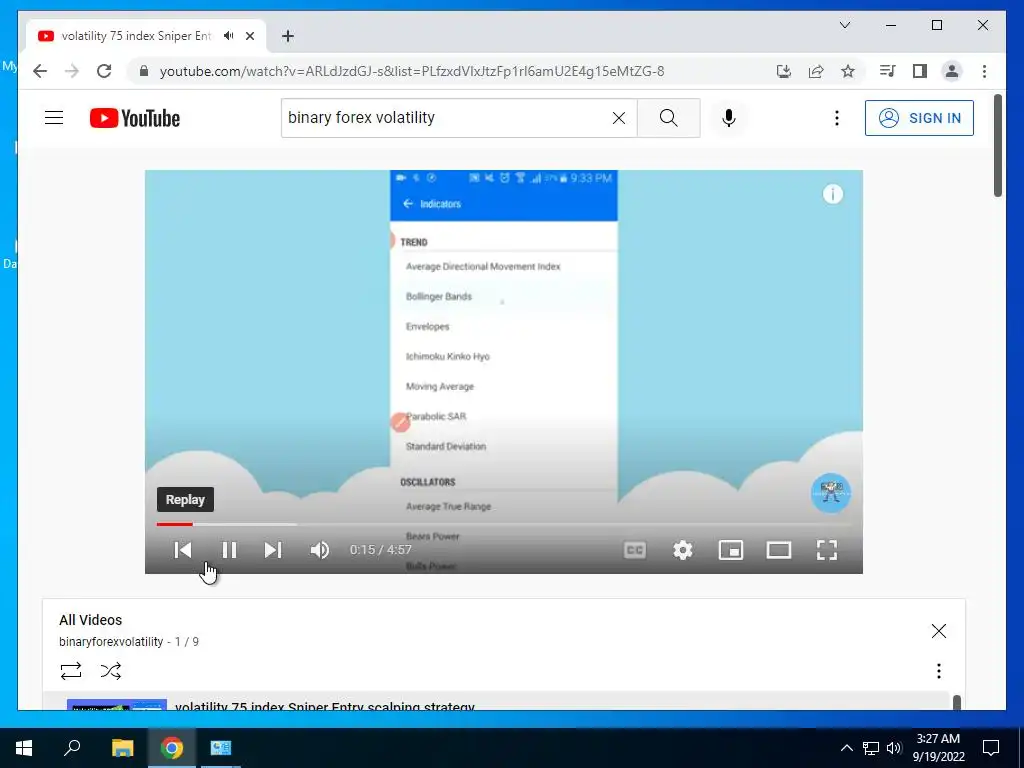
Task: Open binaryforexvolatility channel link
Action: click(111, 642)
